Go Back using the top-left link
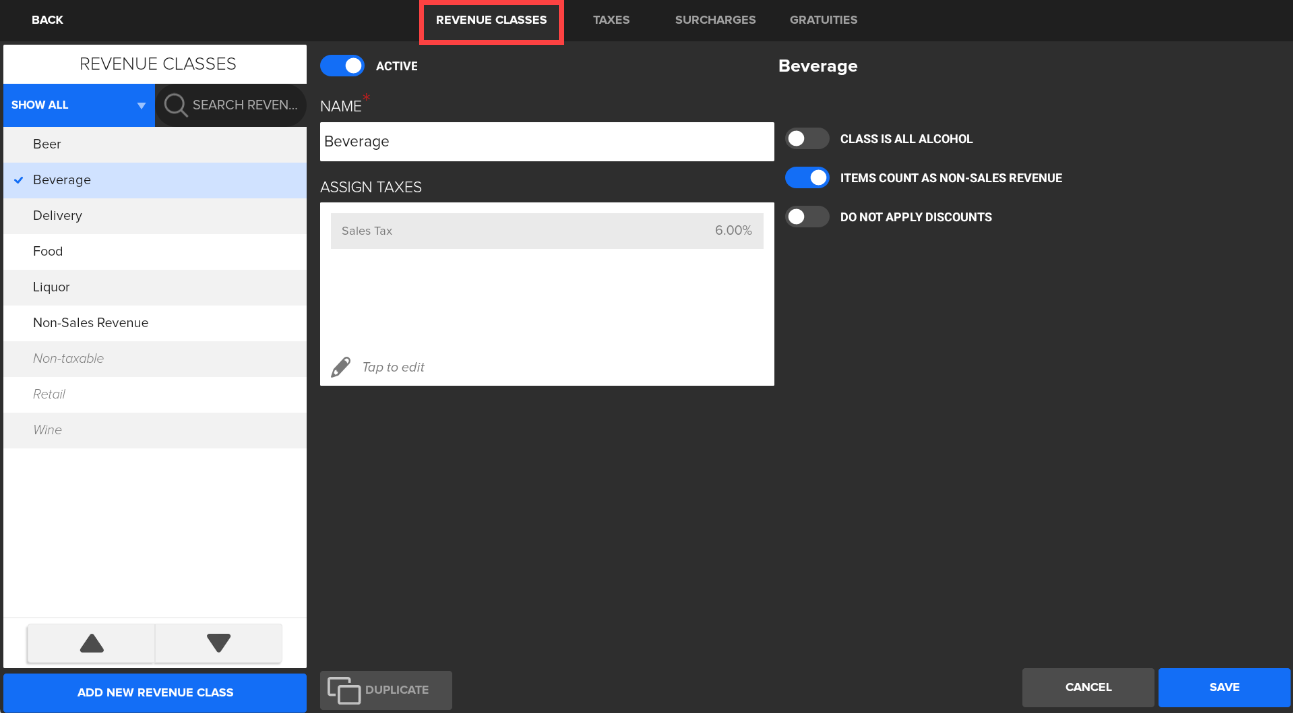 (x=47, y=20)
